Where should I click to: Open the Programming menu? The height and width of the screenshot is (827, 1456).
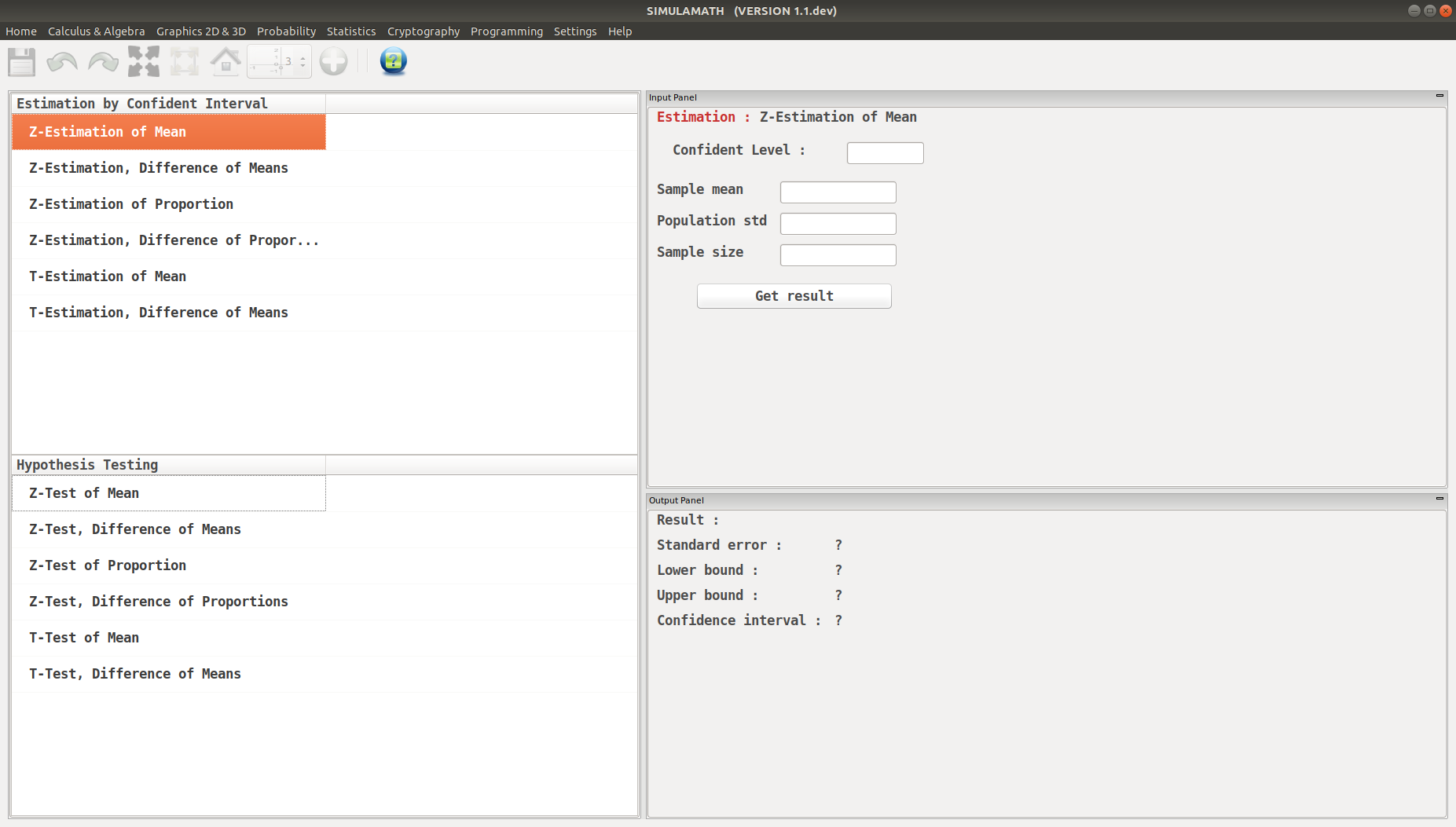(507, 31)
